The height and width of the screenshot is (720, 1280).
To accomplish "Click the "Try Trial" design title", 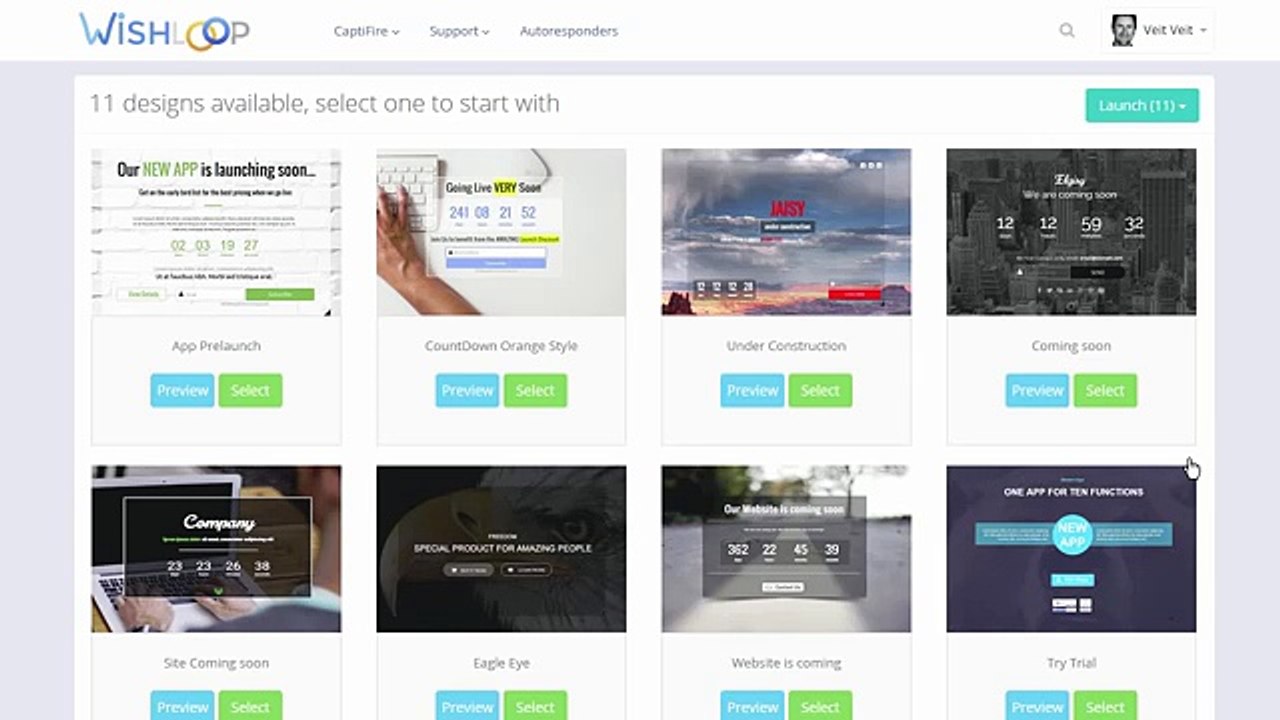I will click(x=1071, y=663).
